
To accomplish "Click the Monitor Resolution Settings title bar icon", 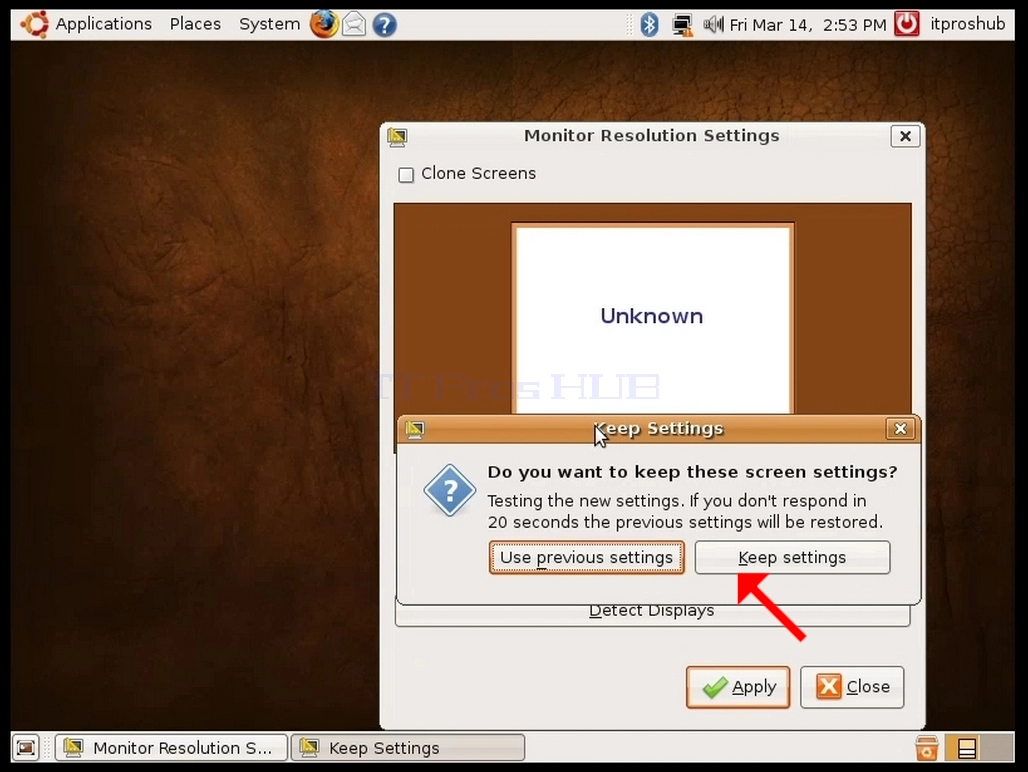I will click(x=397, y=136).
